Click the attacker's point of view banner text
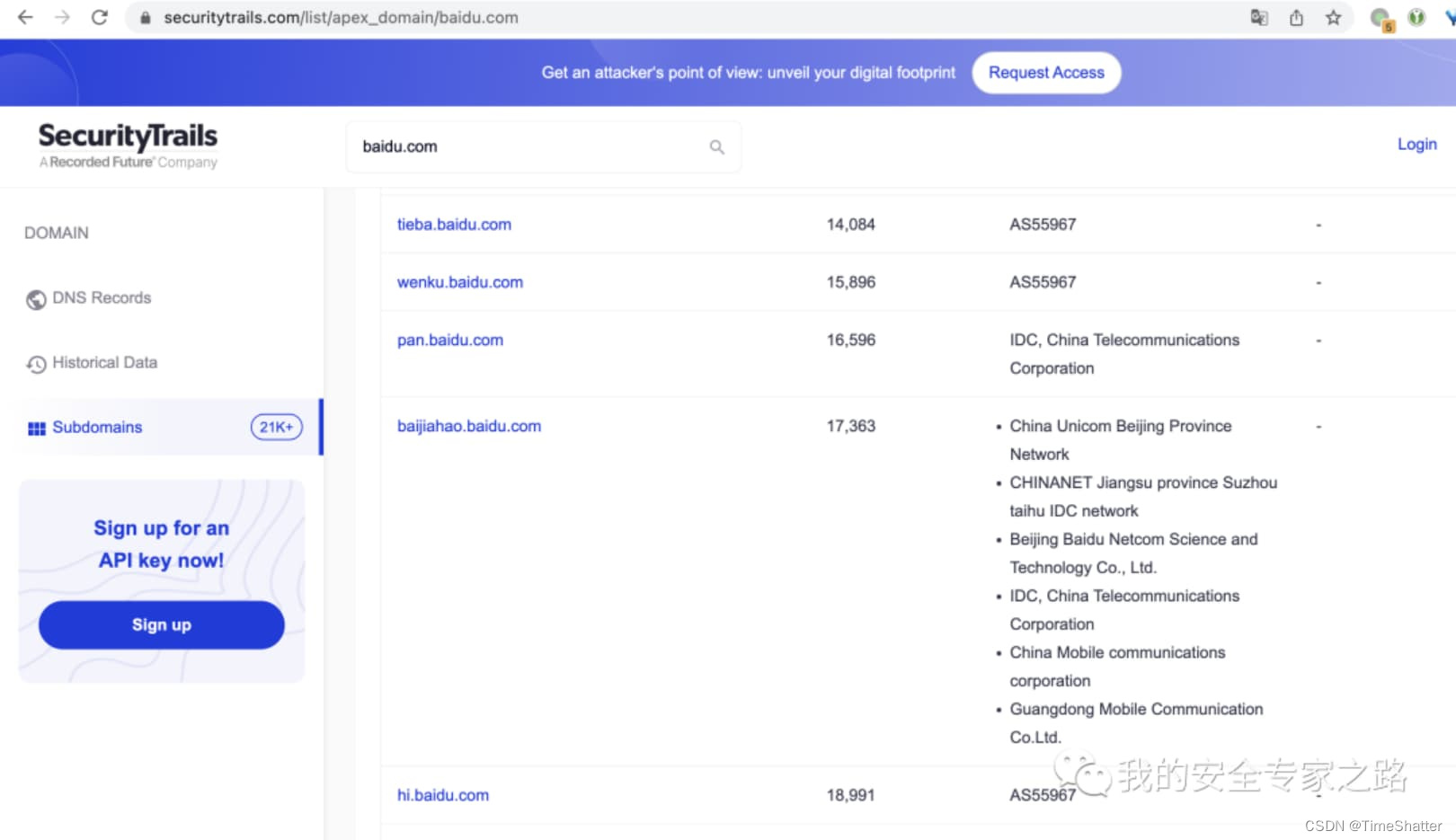 click(748, 73)
